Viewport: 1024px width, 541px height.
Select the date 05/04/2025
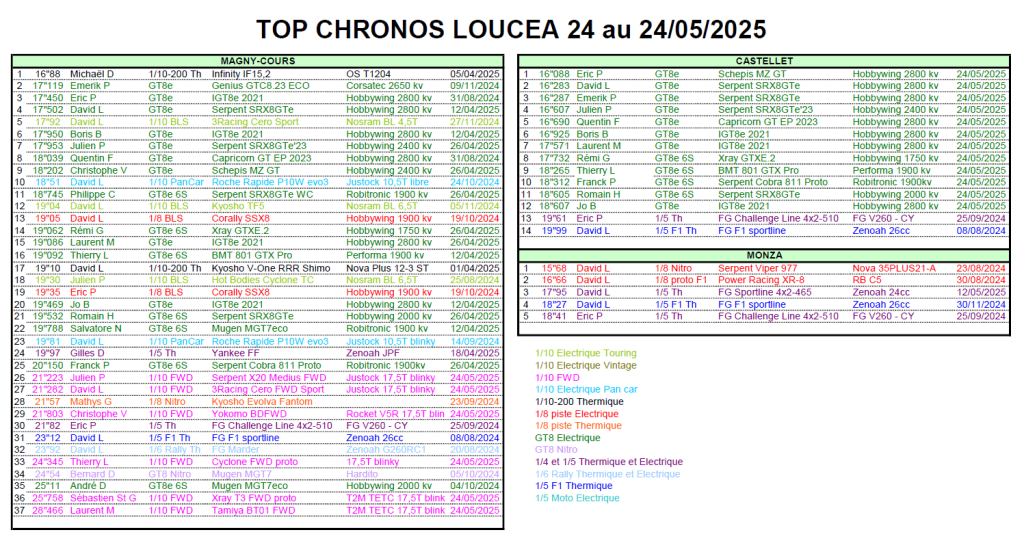pos(475,74)
